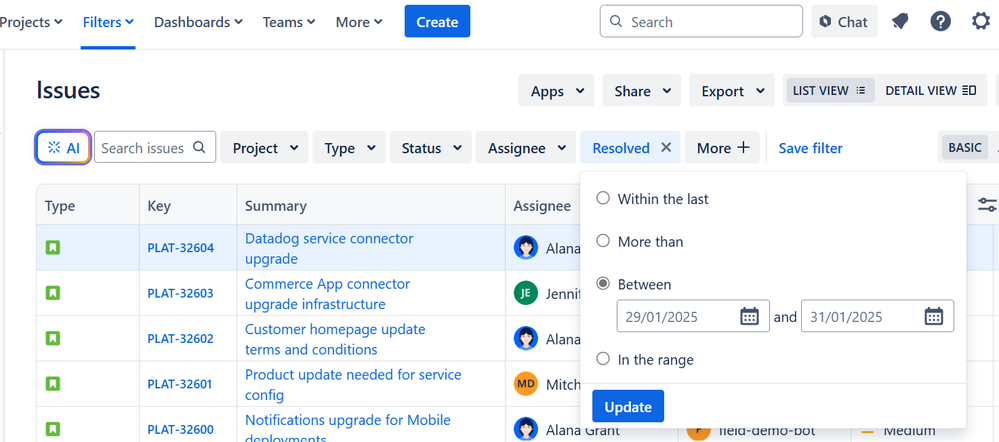The width and height of the screenshot is (999, 442).
Task: Click the Search issues input field
Action: (144, 148)
